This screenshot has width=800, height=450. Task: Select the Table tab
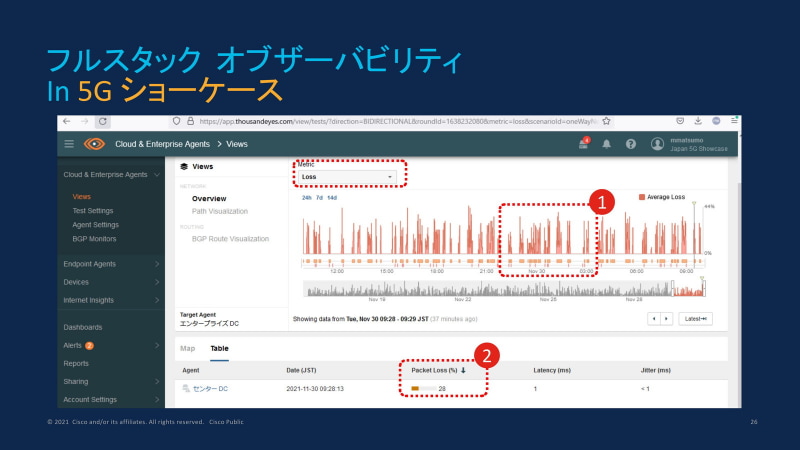point(219,348)
